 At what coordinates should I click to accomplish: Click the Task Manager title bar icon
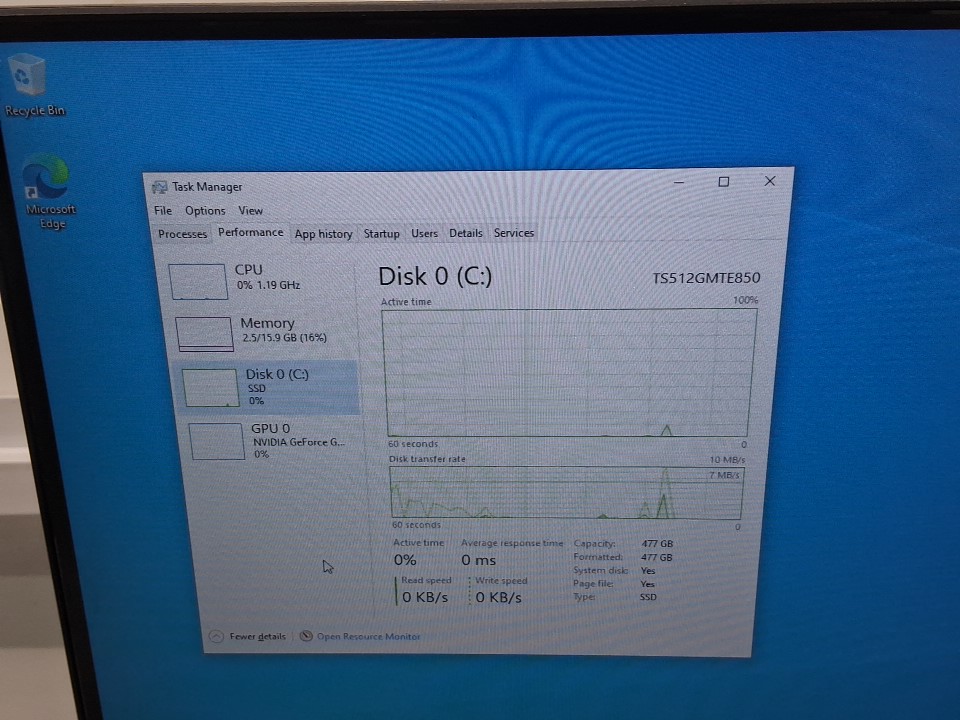click(159, 187)
